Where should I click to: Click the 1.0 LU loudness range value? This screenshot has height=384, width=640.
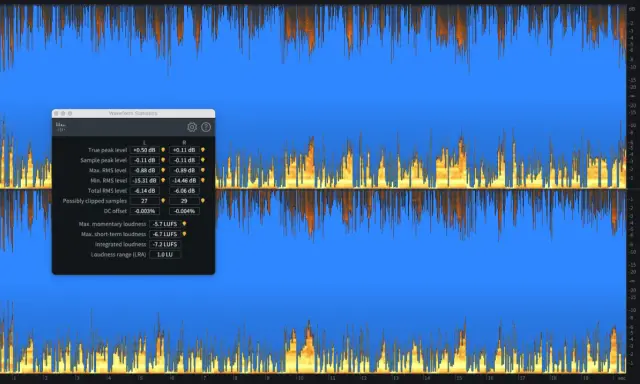pos(165,254)
